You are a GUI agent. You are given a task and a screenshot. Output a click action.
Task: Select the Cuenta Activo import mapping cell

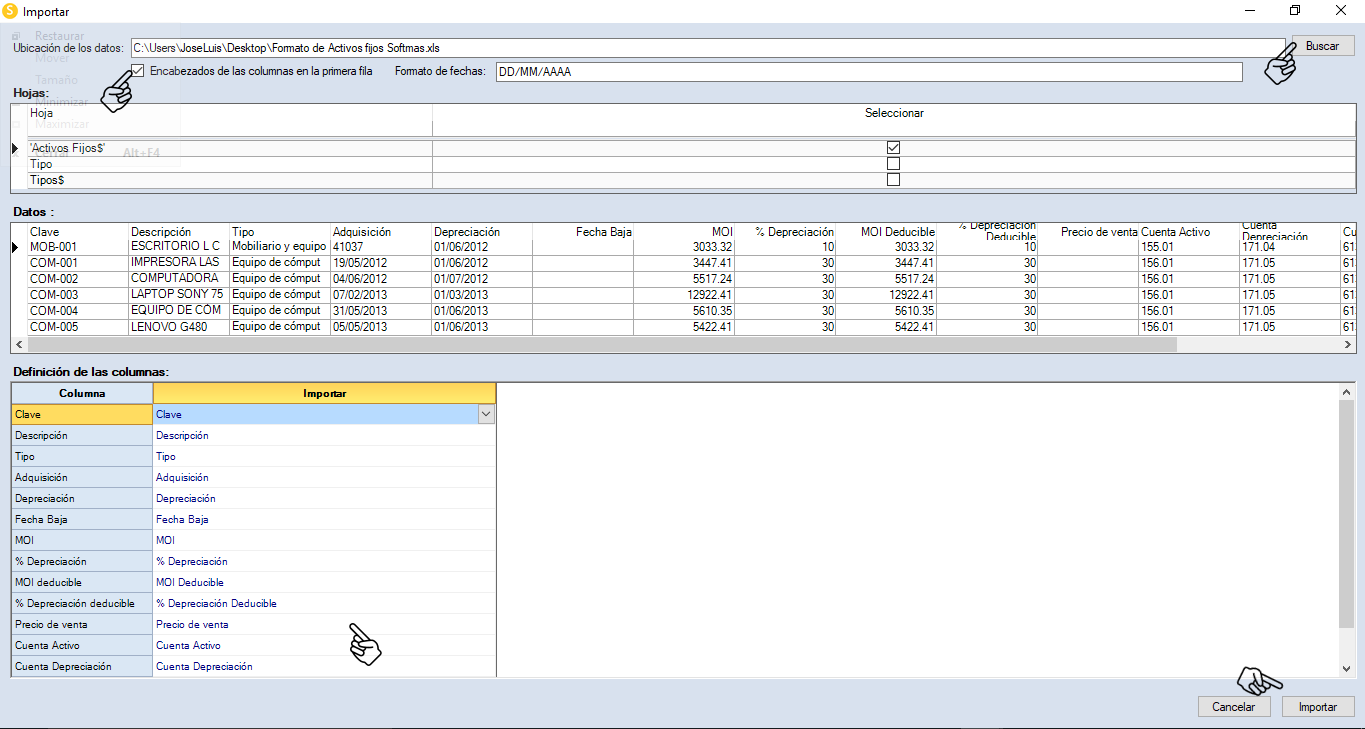tap(324, 645)
